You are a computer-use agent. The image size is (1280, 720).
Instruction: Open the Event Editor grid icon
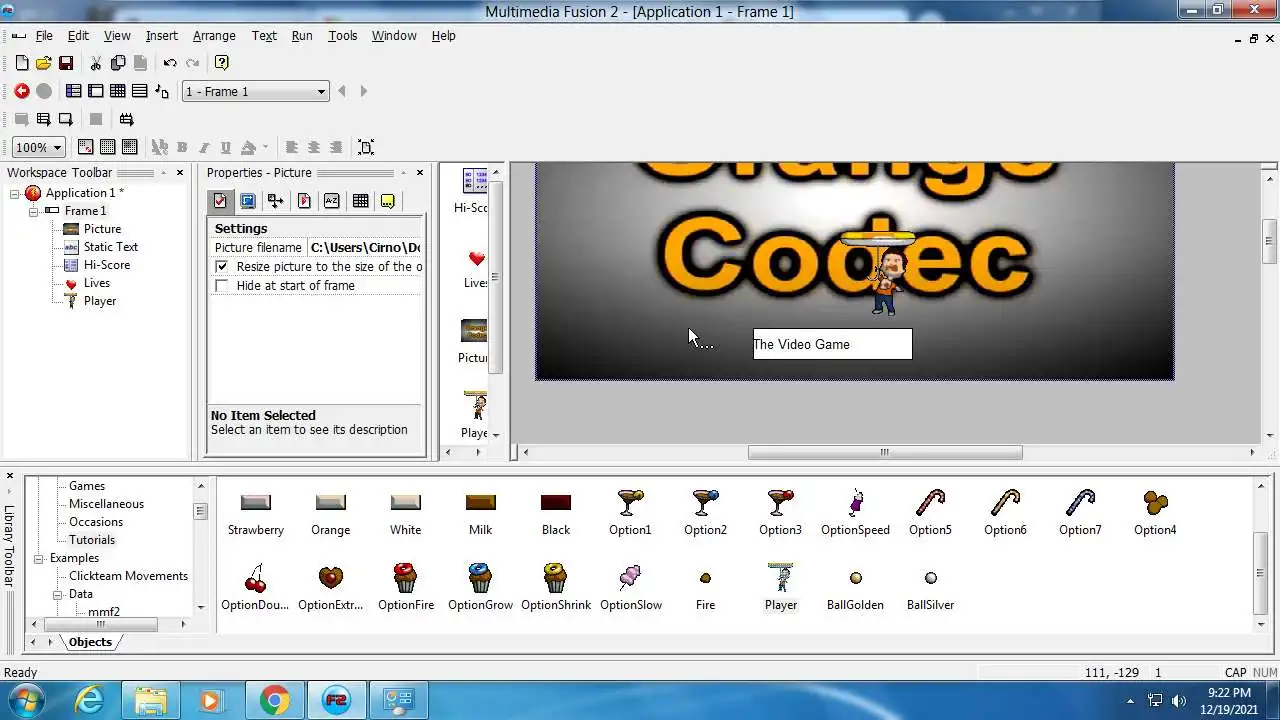coord(118,91)
